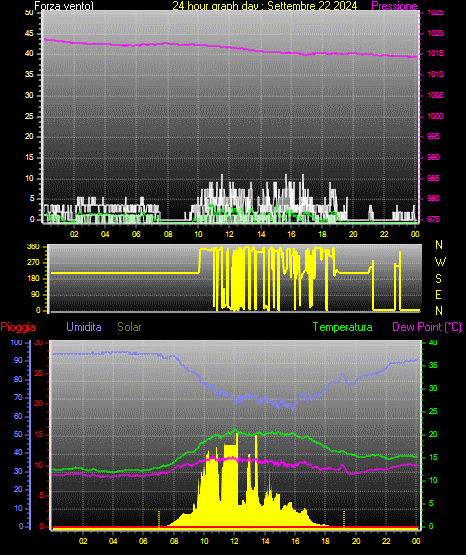Click the E compass direction label
466x555 pixels.
click(438, 294)
